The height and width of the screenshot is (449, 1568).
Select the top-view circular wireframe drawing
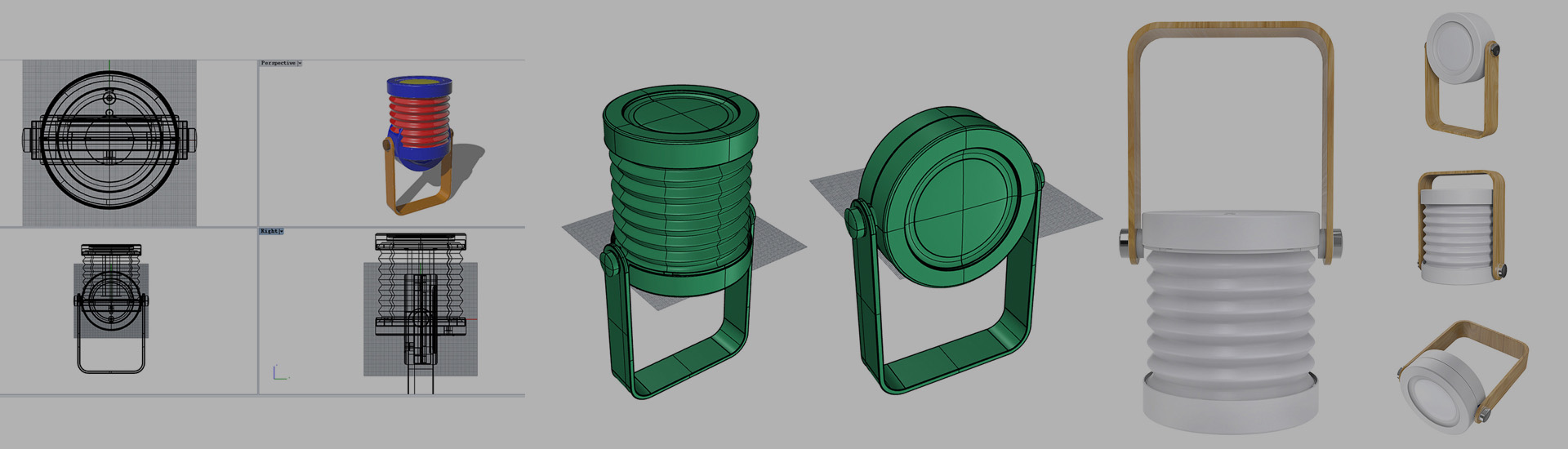(x=109, y=142)
